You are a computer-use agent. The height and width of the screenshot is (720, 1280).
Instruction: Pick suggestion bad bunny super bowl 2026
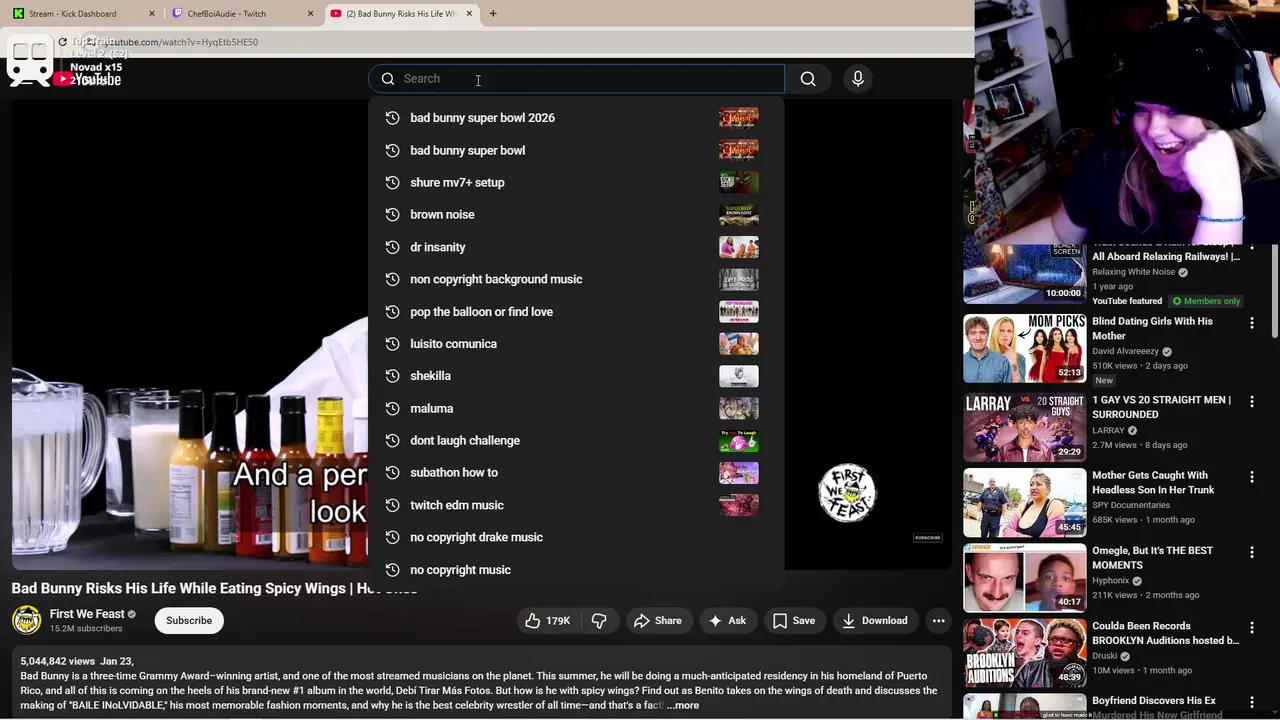(577, 118)
